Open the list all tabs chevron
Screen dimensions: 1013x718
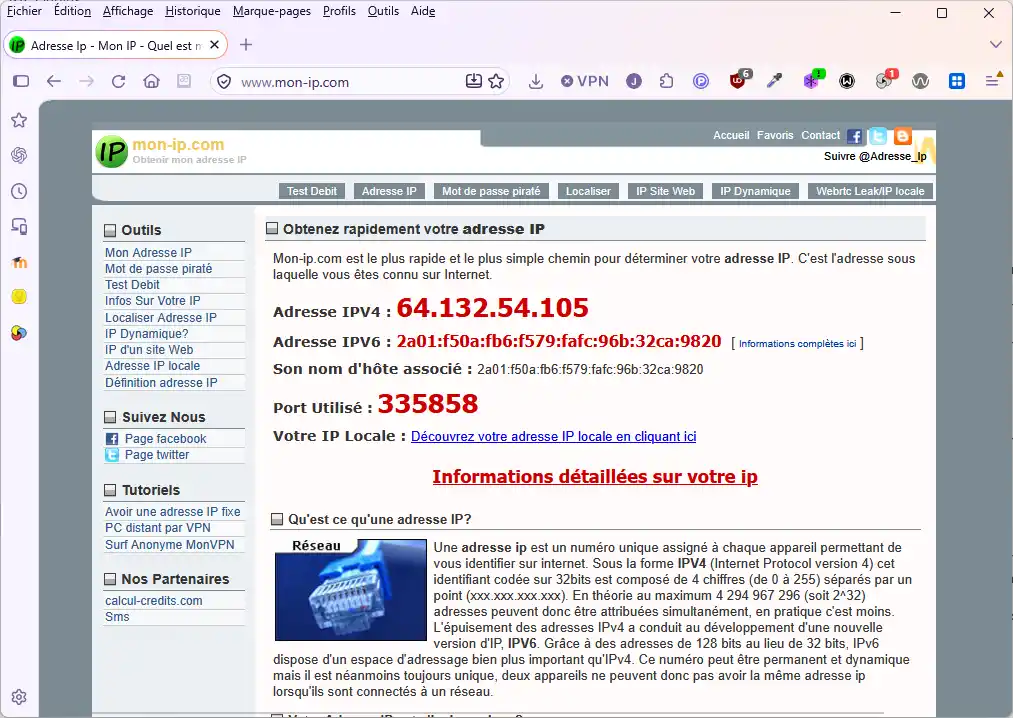click(x=996, y=45)
